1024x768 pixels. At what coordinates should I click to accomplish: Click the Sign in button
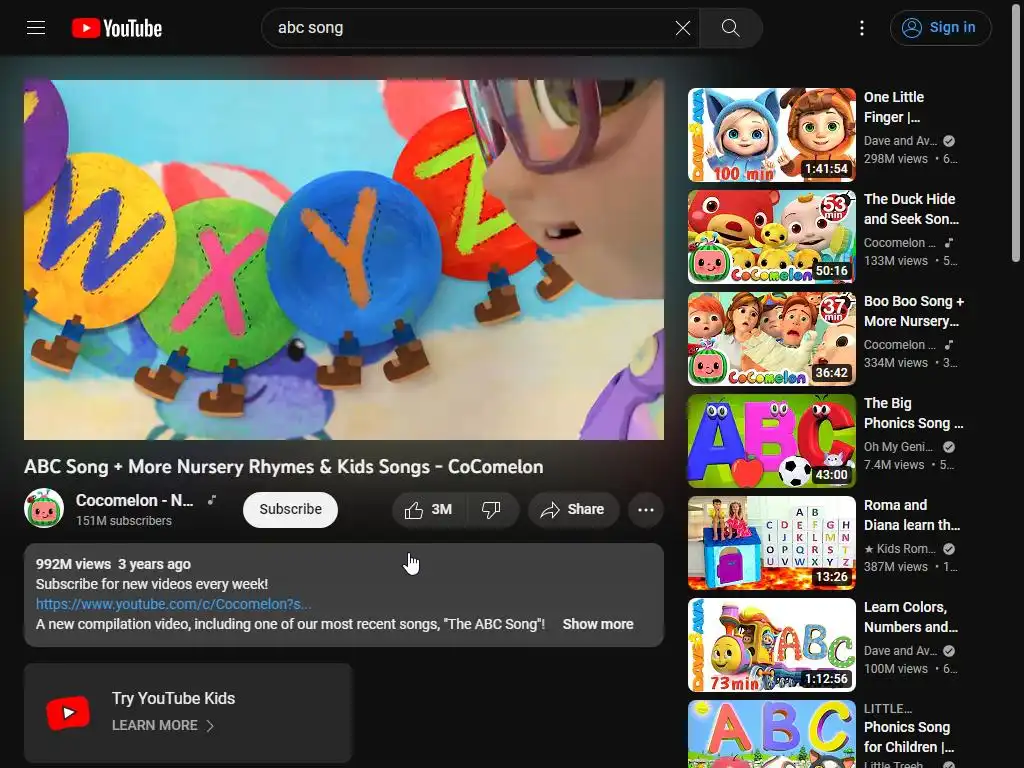coord(940,28)
